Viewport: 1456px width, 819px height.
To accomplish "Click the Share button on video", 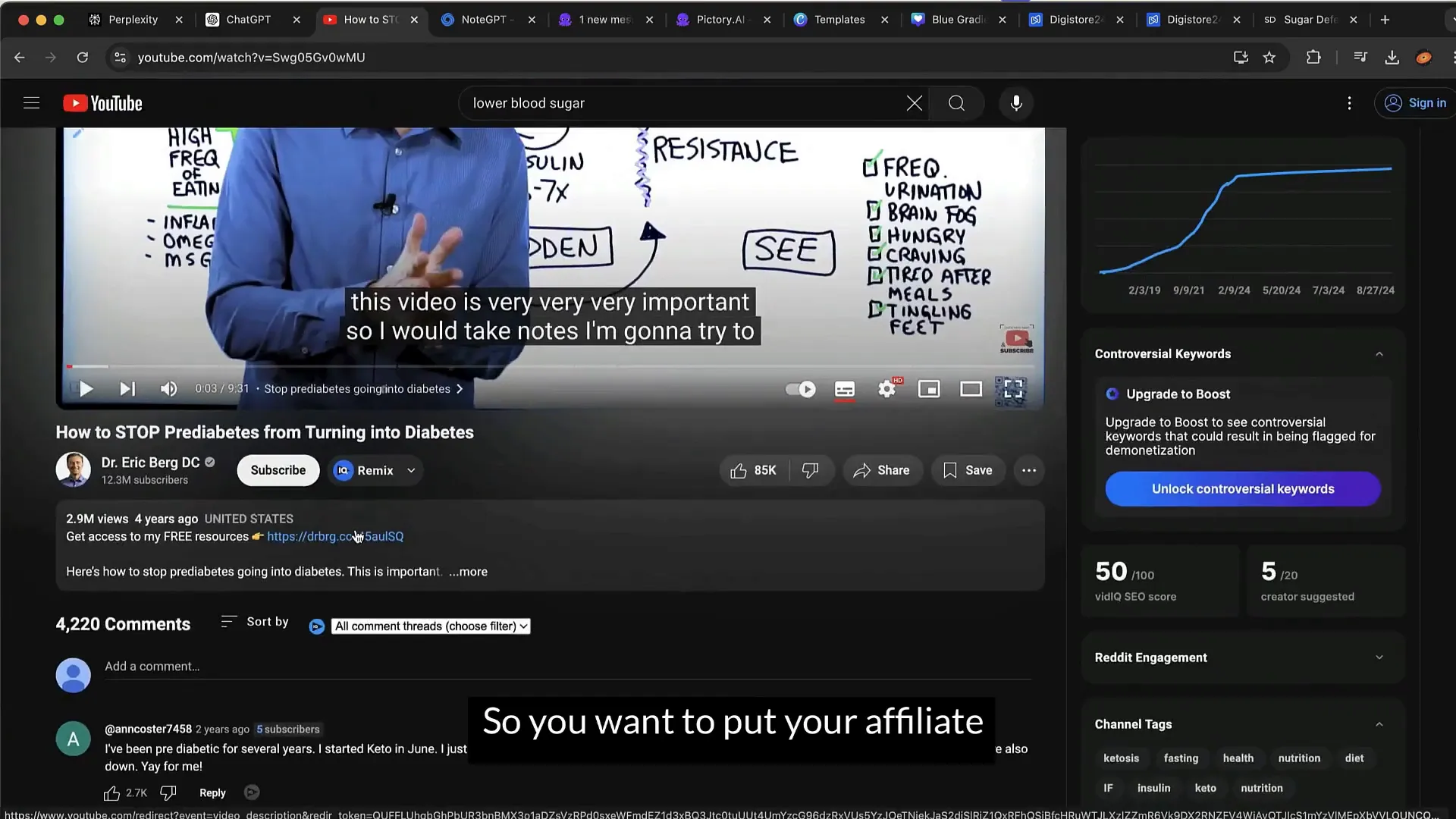I will pyautogui.click(x=880, y=470).
